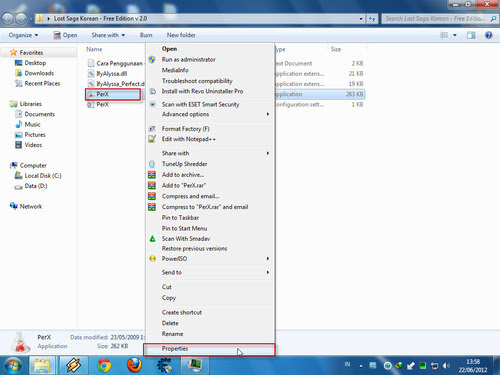The width and height of the screenshot is (500, 375).
Task: Click the Google Chrome taskbar icon
Action: (104, 365)
